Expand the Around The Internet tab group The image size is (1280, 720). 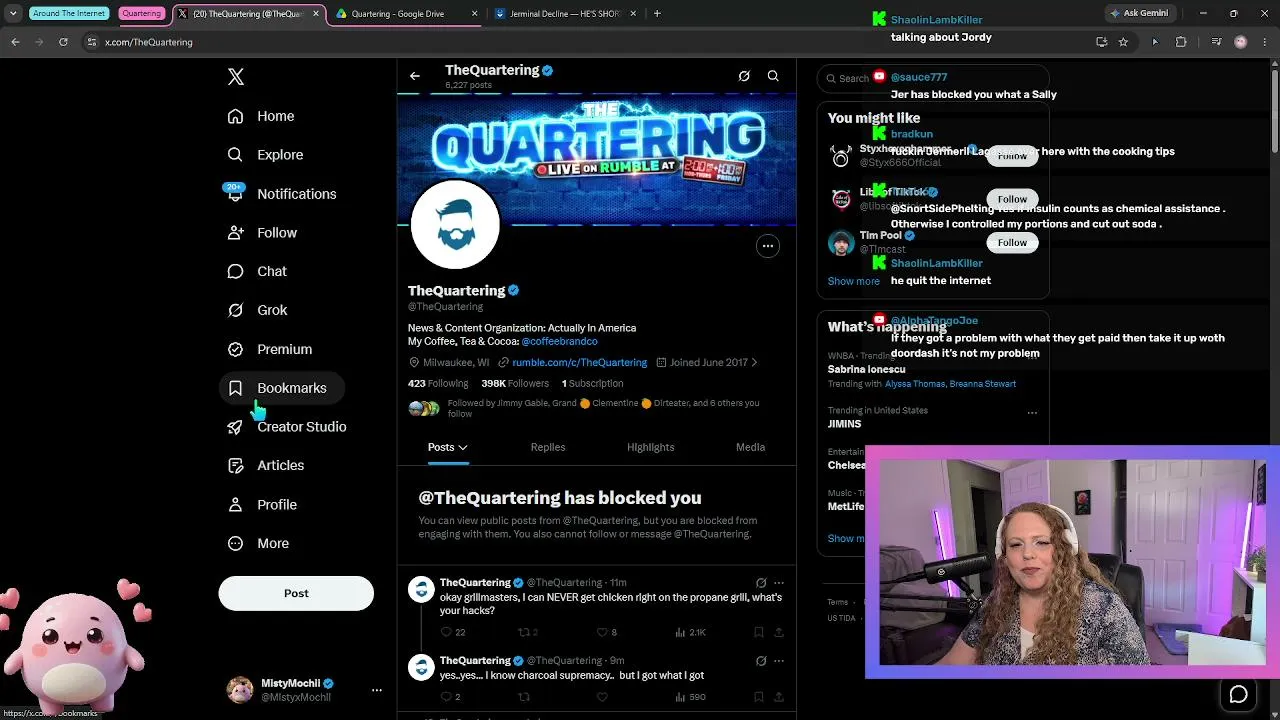[x=69, y=14]
